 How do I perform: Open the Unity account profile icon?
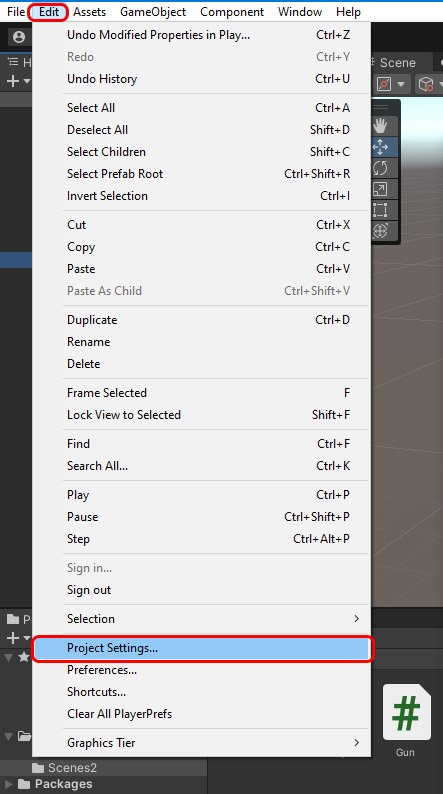pyautogui.click(x=19, y=37)
